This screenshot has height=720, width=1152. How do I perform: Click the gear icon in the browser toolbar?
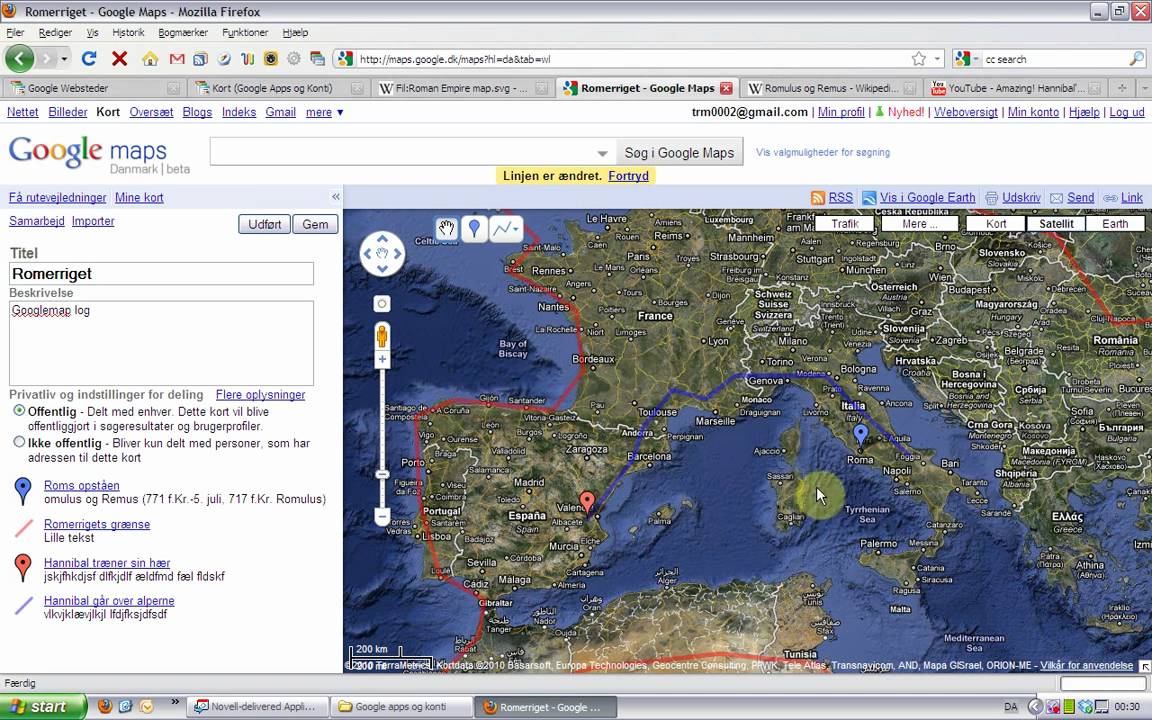point(294,59)
